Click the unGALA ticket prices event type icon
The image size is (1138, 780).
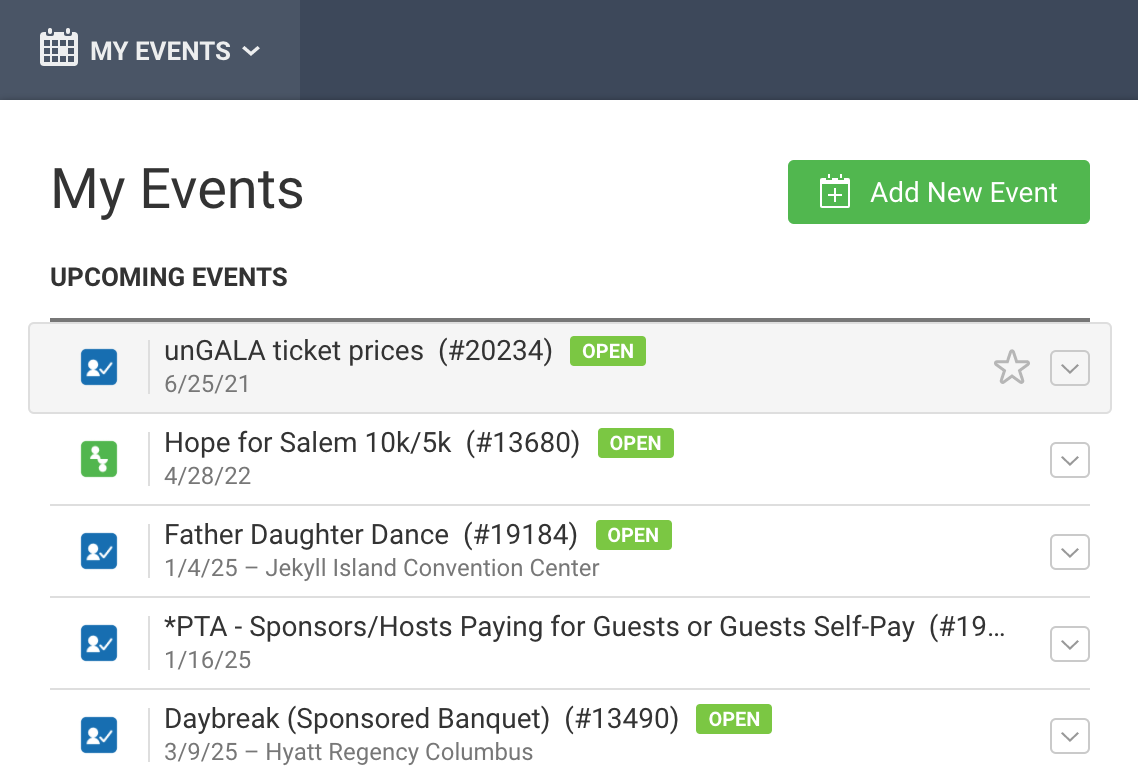pos(99,367)
